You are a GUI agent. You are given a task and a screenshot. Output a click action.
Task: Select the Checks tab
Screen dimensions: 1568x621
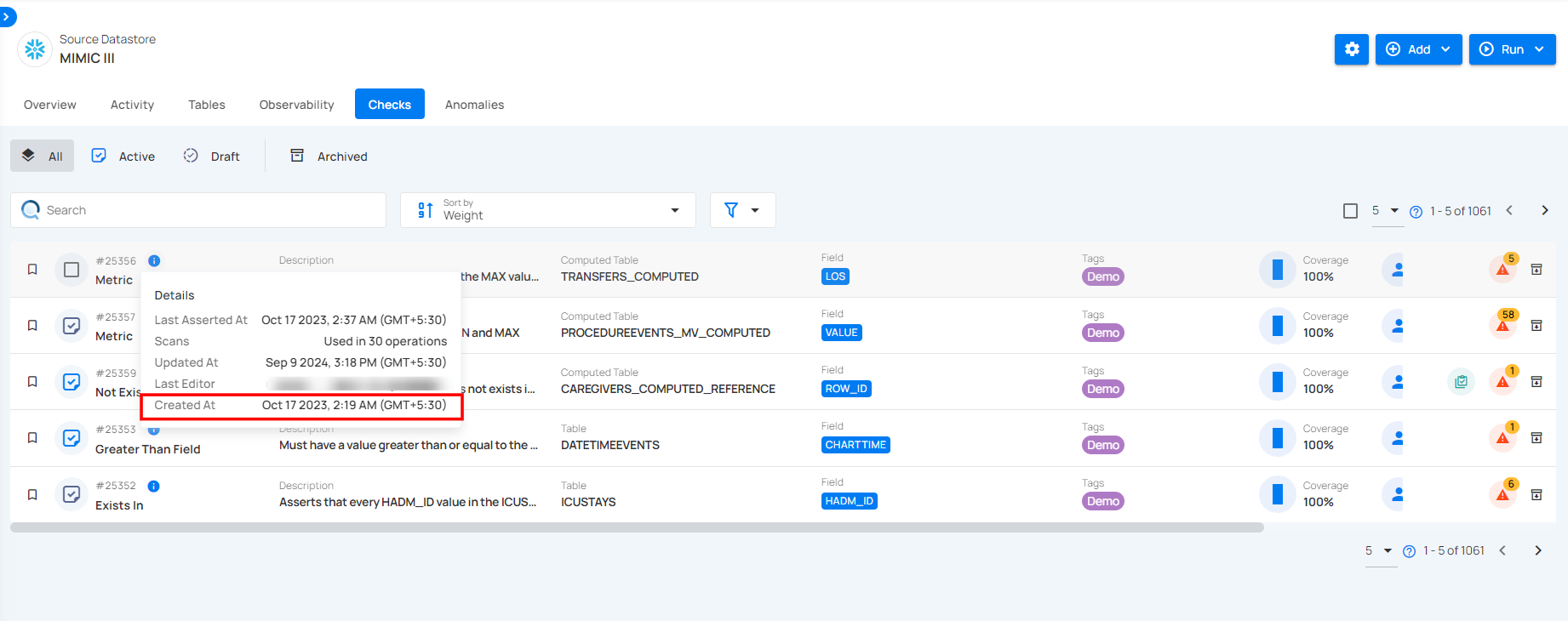tap(390, 105)
